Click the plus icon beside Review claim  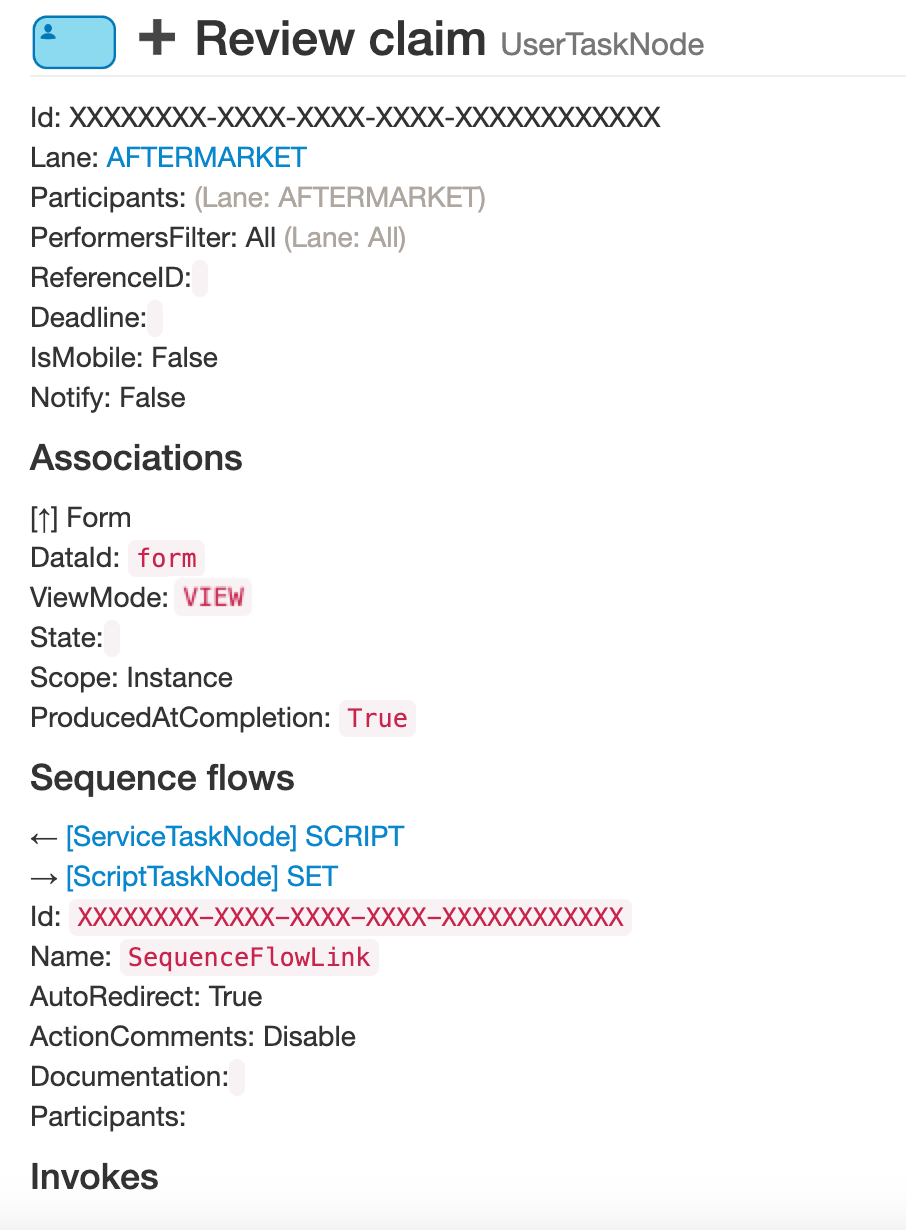(157, 39)
